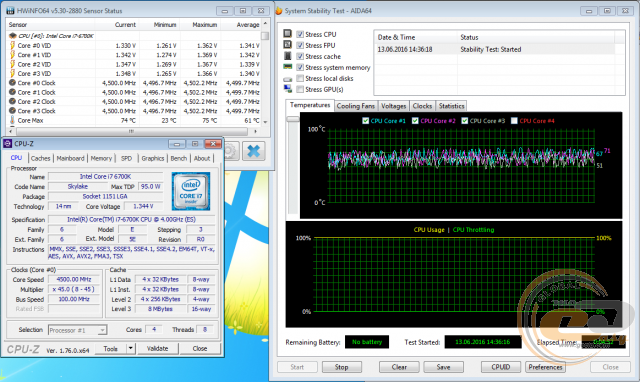Image resolution: width=640 pixels, height=382 pixels.
Task: Click the Clear button in AIDA64
Action: [x=399, y=367]
